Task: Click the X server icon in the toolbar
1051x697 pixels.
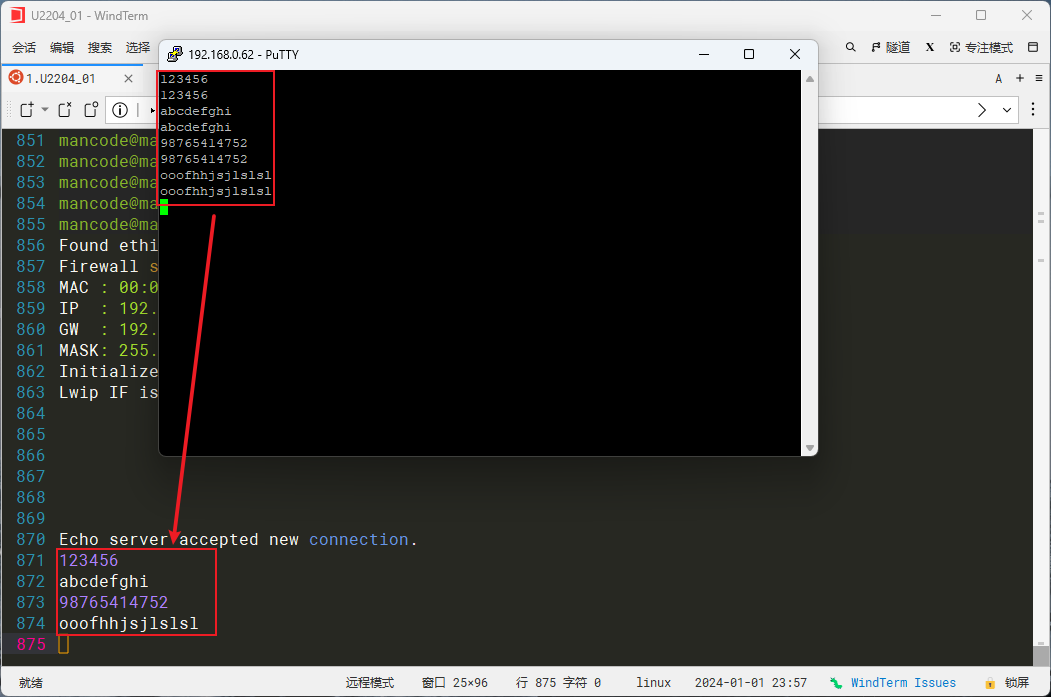Action: point(930,47)
